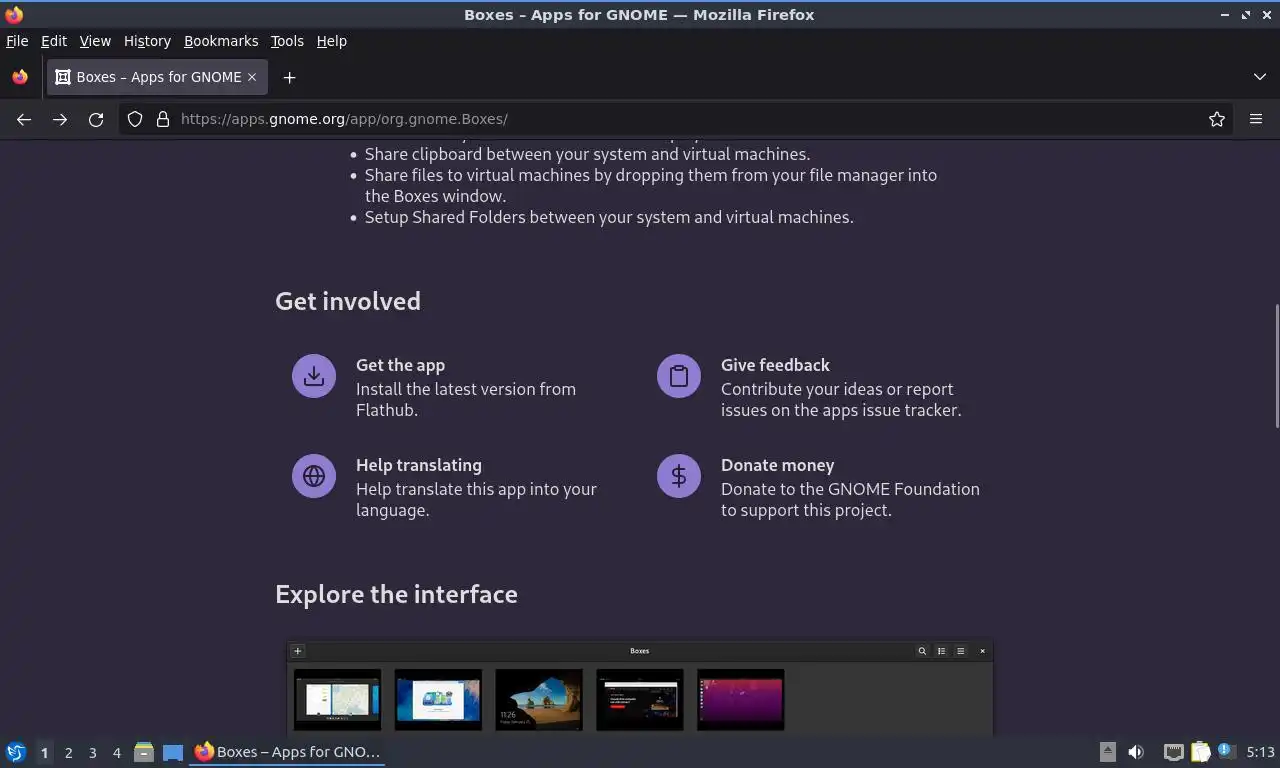This screenshot has height=768, width=1280.
Task: Switch to workspace 2
Action: point(68,752)
